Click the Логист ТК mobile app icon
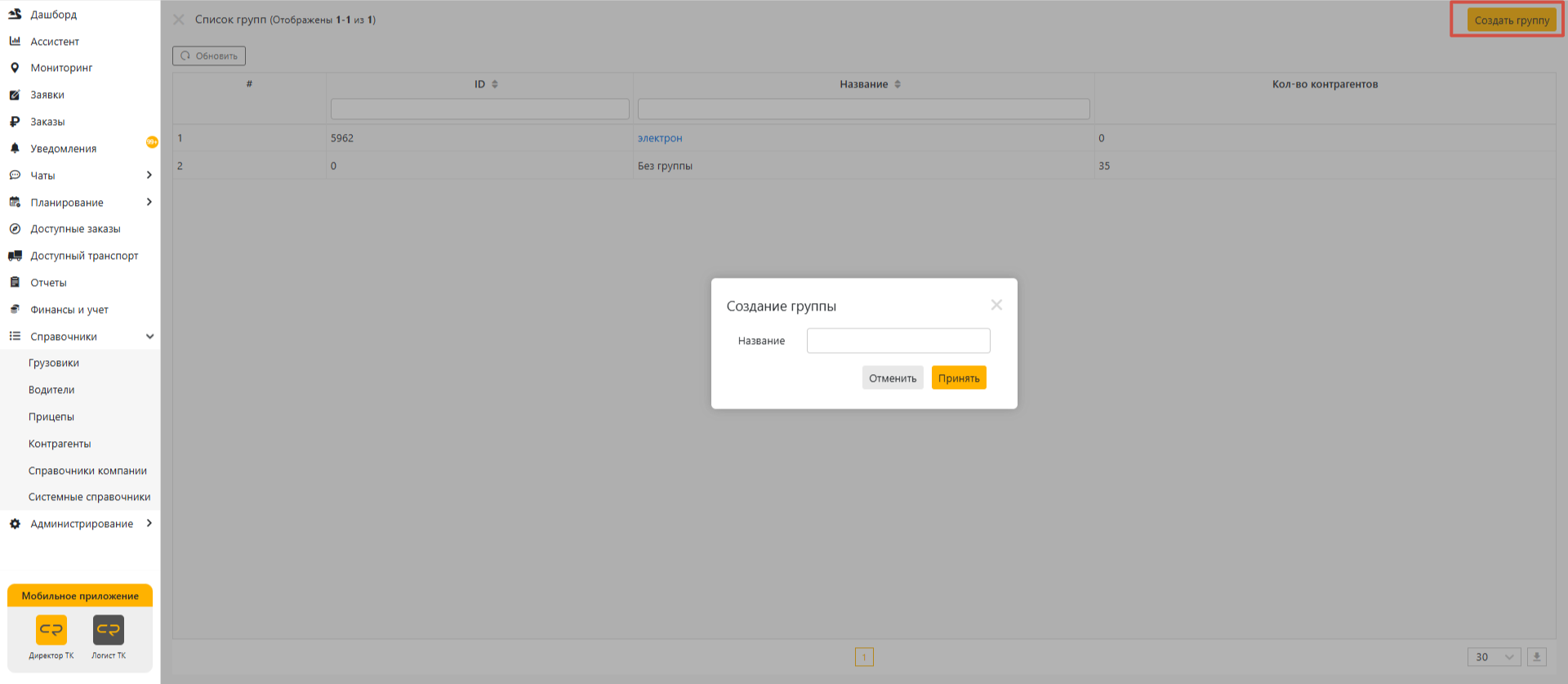1568x684 pixels. (x=109, y=630)
